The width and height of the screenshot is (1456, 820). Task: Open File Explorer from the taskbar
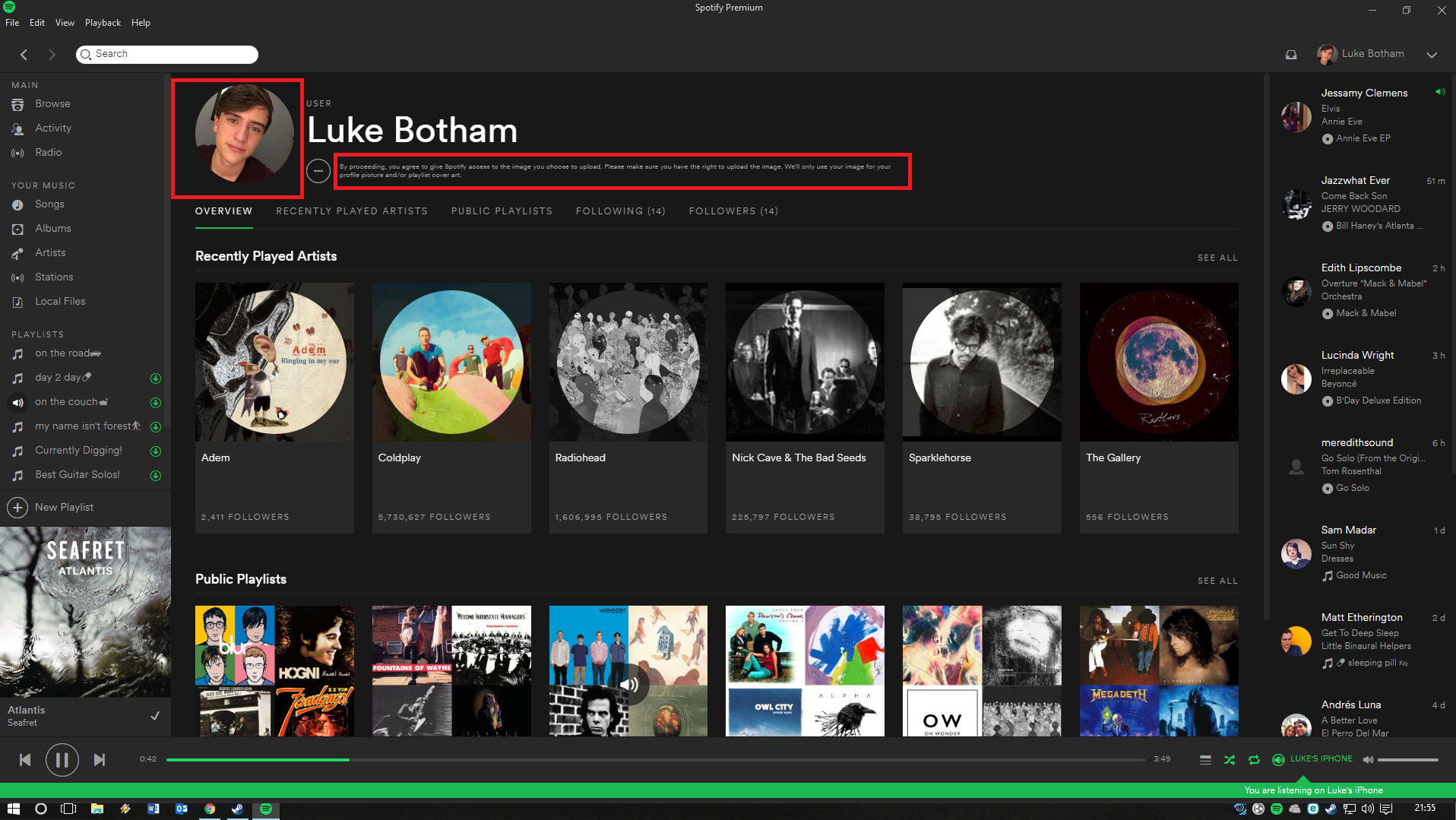[x=97, y=809]
